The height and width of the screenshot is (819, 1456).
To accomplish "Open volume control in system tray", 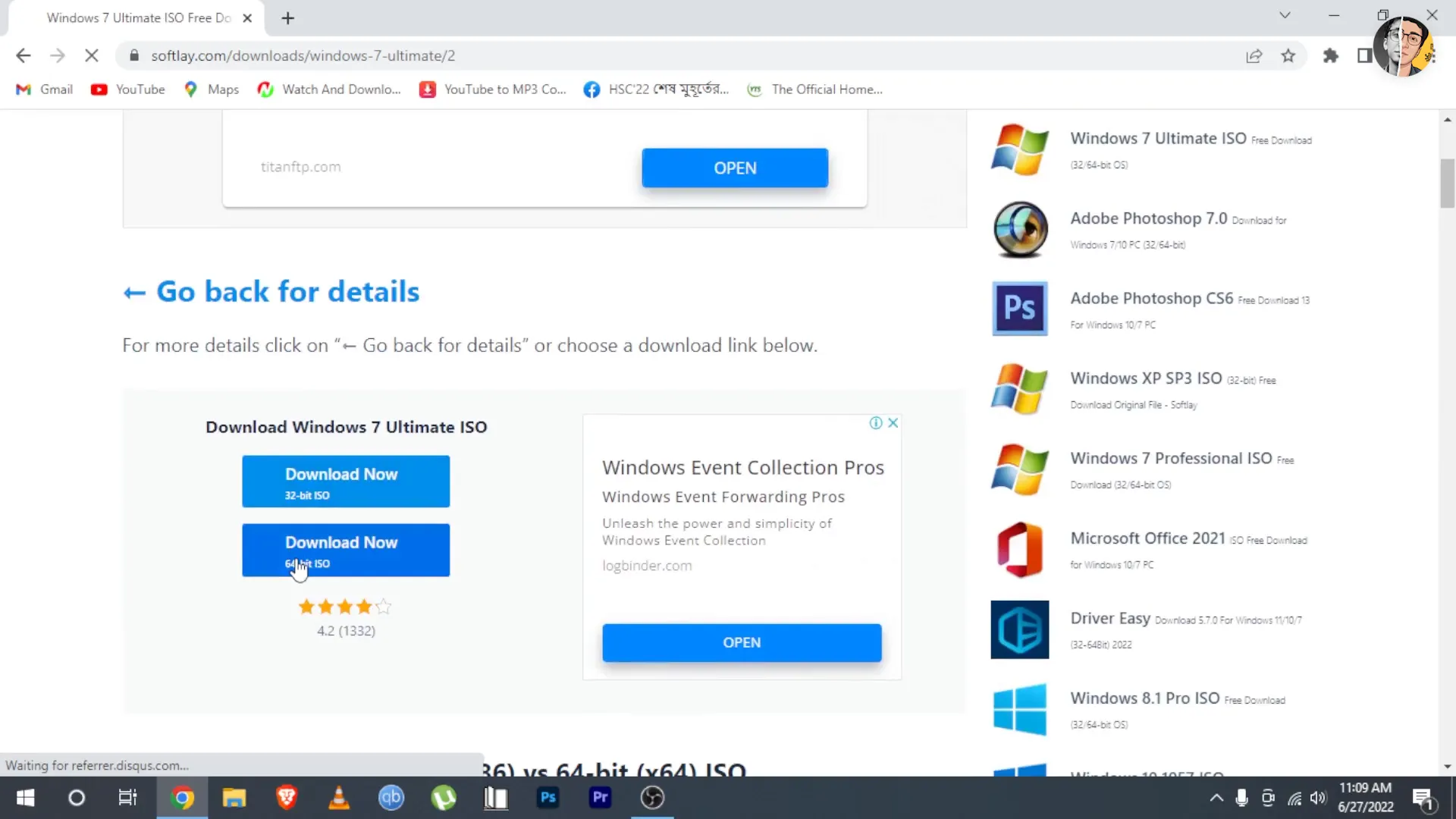I will (x=1319, y=798).
